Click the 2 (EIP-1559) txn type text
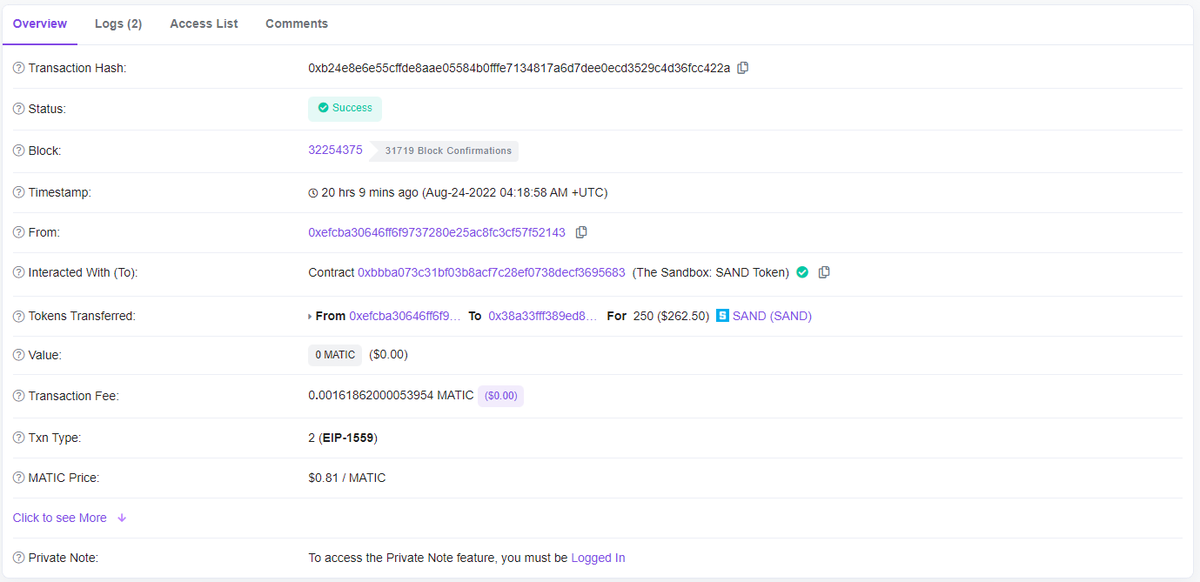Screen dimensions: 1200x582 343,438
